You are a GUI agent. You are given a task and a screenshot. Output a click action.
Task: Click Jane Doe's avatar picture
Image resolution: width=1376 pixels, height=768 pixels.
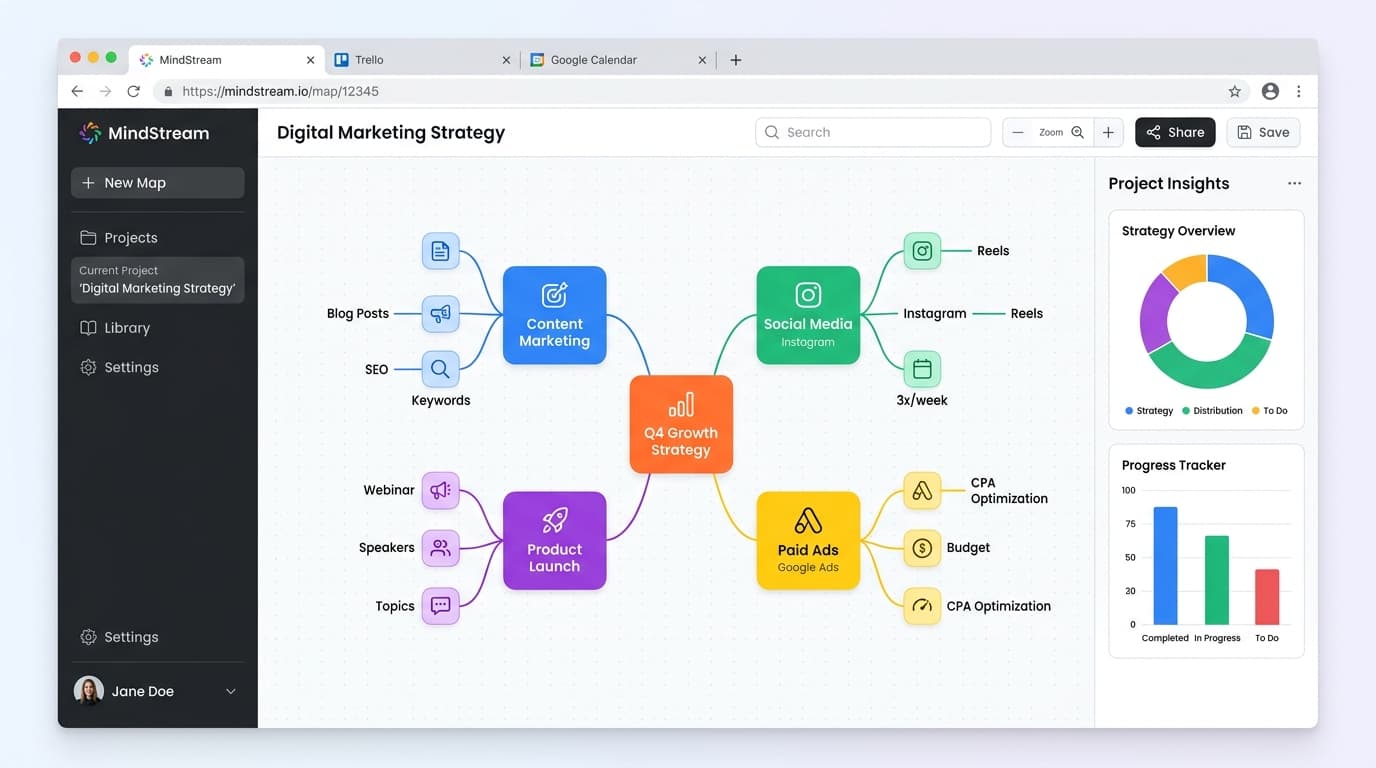coord(88,691)
